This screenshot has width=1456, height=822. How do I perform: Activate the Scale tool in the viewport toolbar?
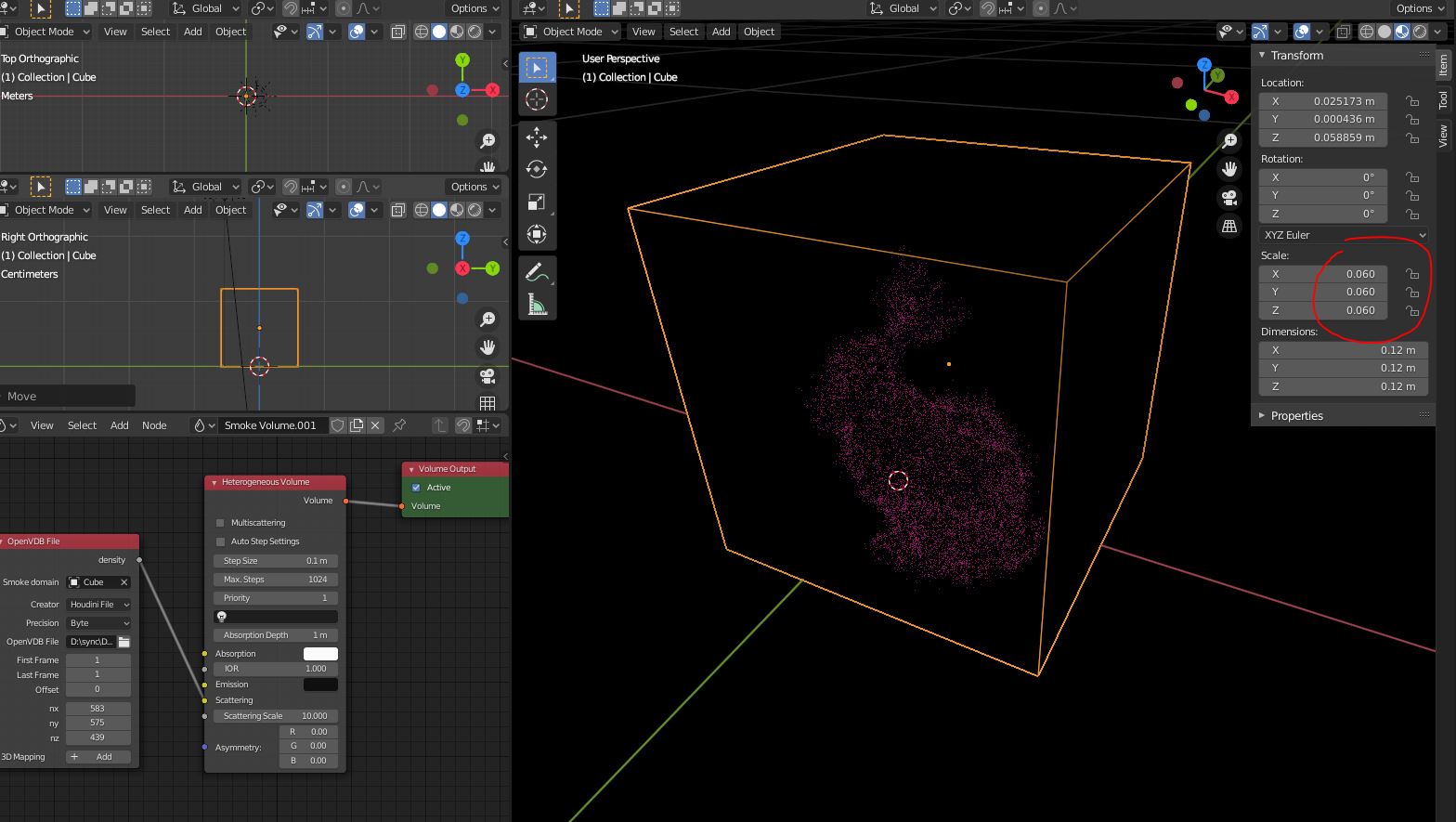pyautogui.click(x=537, y=202)
